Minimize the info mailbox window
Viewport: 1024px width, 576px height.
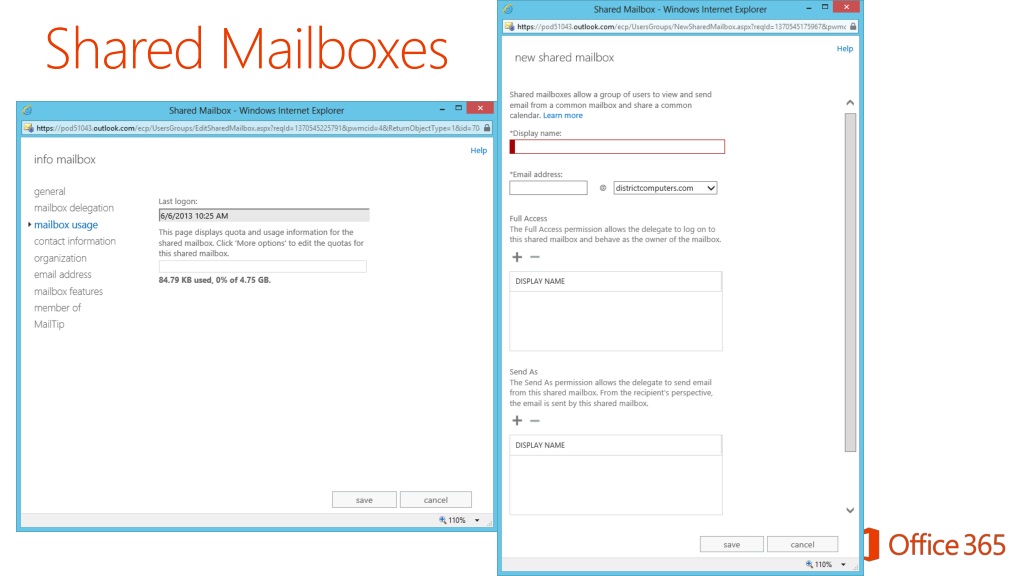coord(442,108)
